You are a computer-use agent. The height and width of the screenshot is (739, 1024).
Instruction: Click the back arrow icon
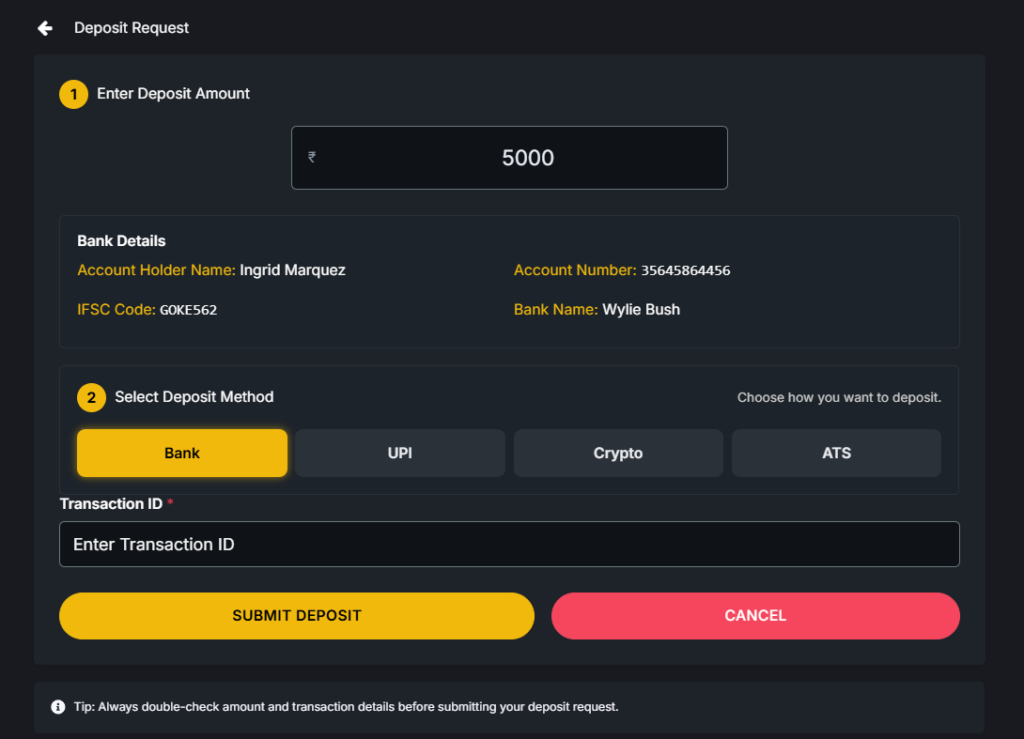tap(45, 28)
